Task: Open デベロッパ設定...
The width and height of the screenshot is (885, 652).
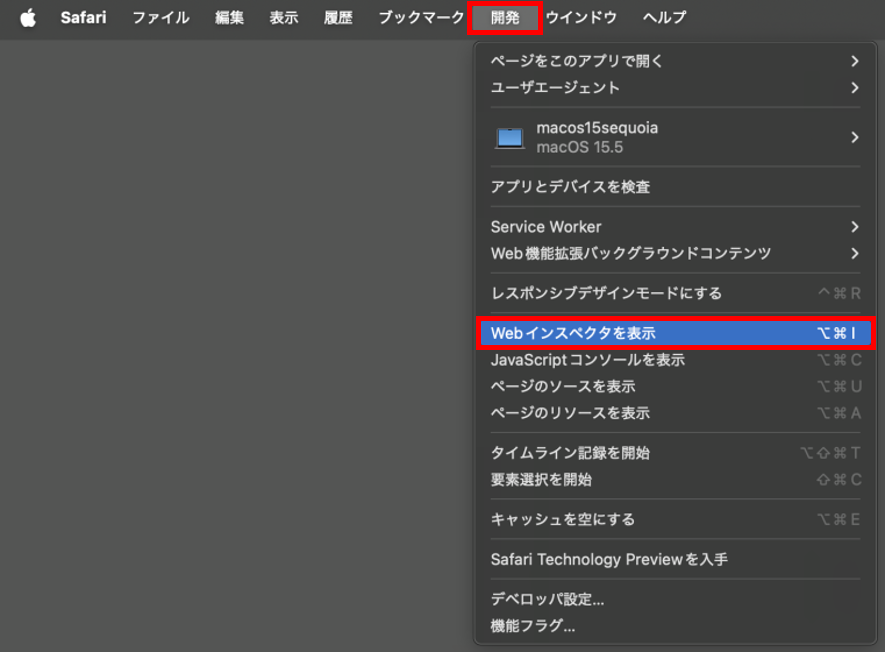Action: click(675, 599)
